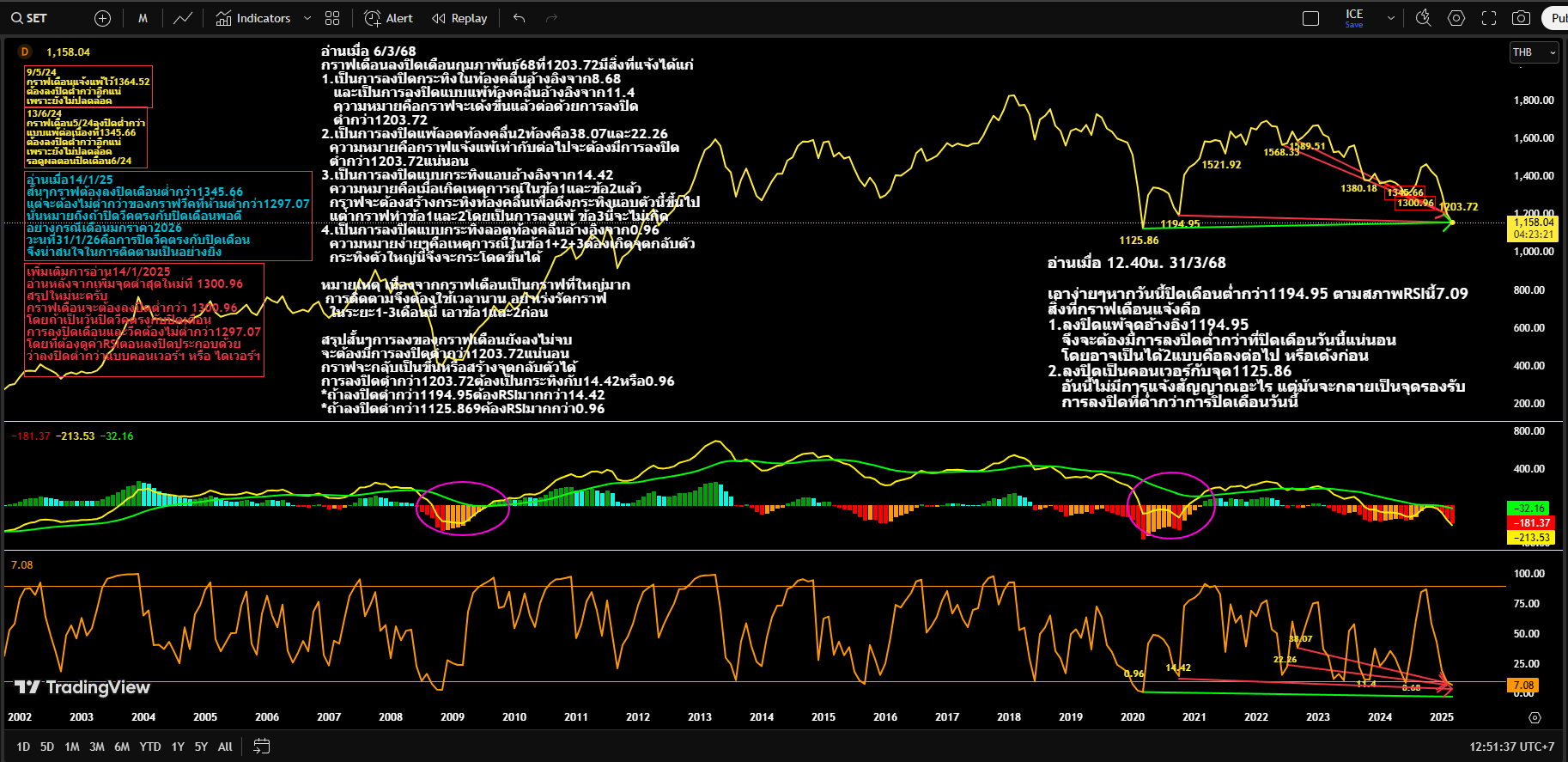This screenshot has width=1568, height=762.
Task: Click the 2025 label on time axis
Action: pos(1442,717)
